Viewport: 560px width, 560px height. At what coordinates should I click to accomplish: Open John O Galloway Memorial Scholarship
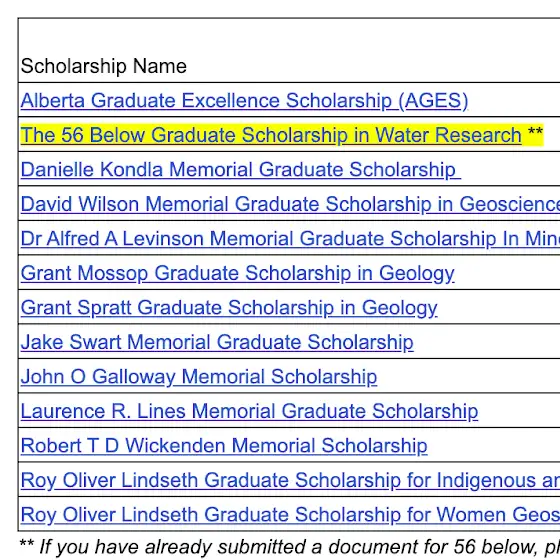199,377
